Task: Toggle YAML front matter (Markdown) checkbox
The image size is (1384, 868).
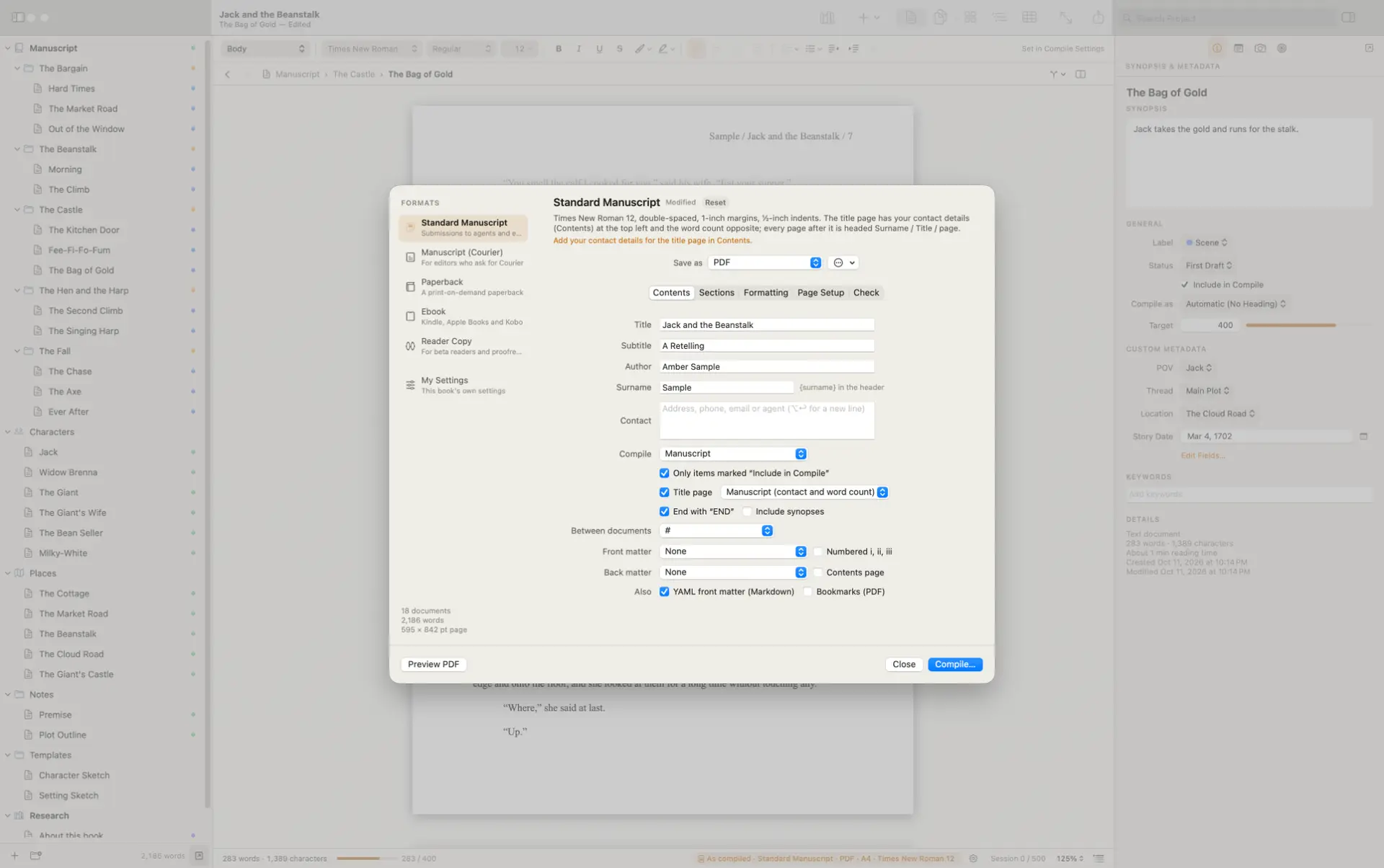Action: 664,592
